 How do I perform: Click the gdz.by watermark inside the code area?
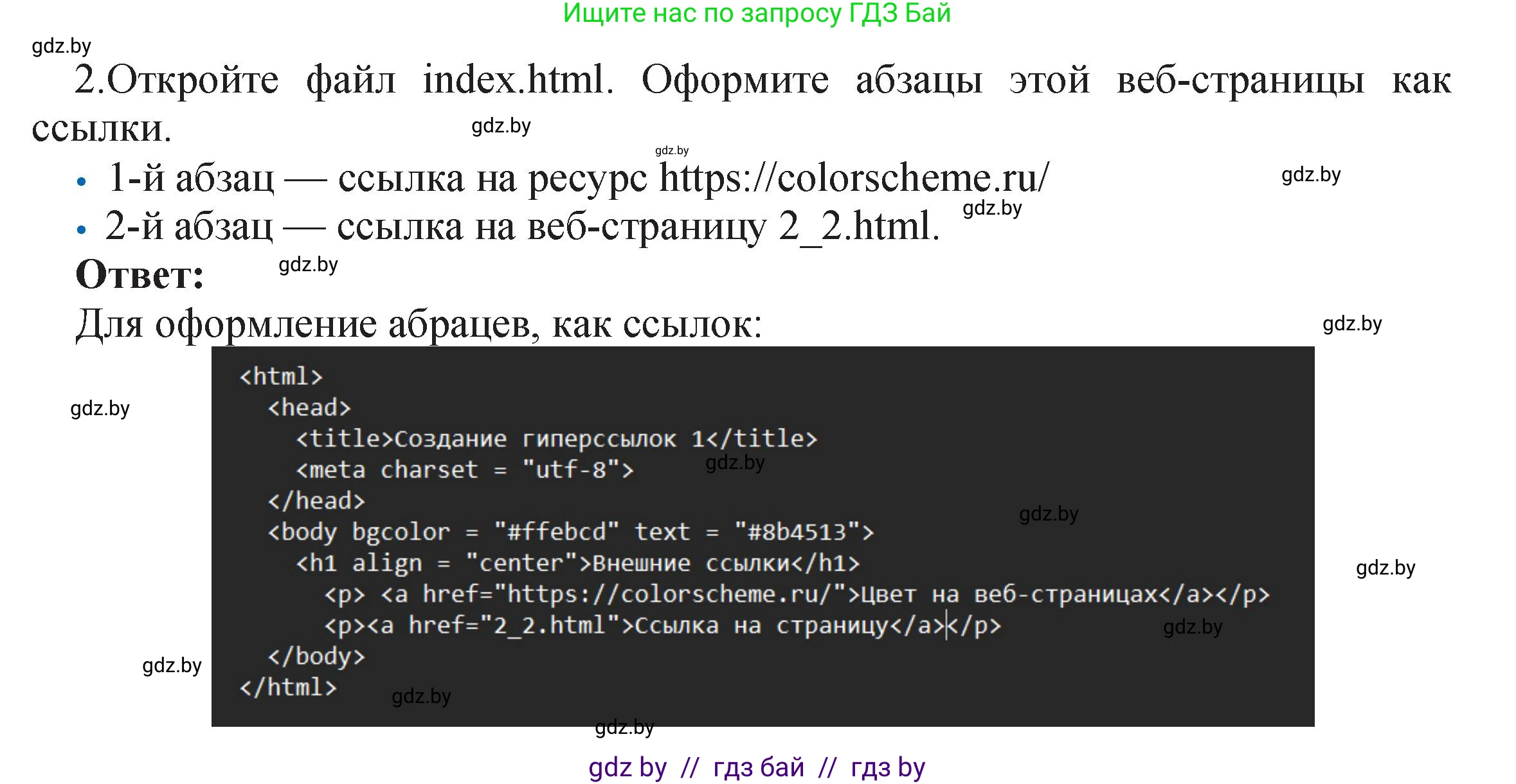pos(735,463)
